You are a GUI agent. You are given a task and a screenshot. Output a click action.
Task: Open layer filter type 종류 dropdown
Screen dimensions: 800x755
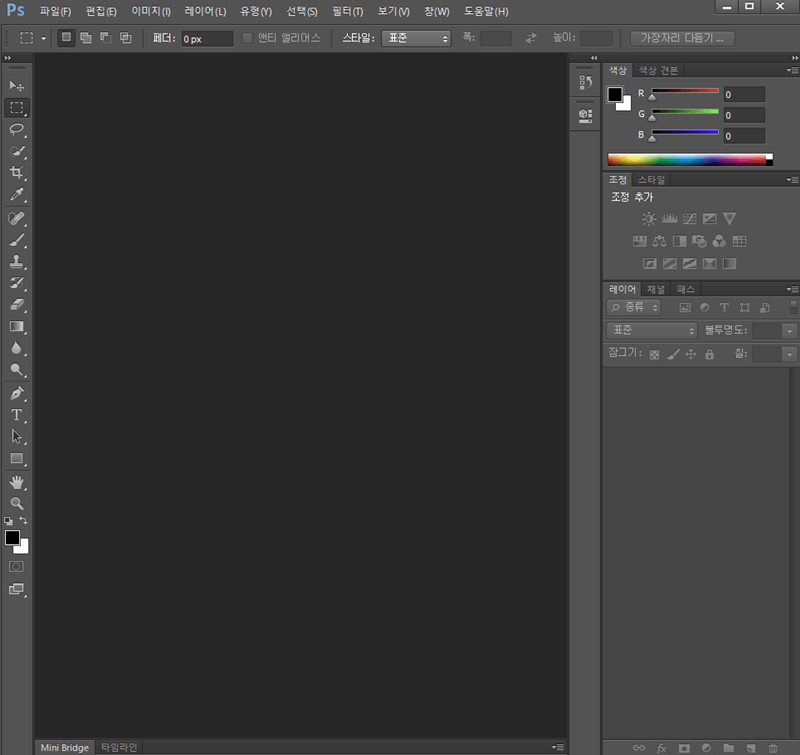[x=634, y=307]
